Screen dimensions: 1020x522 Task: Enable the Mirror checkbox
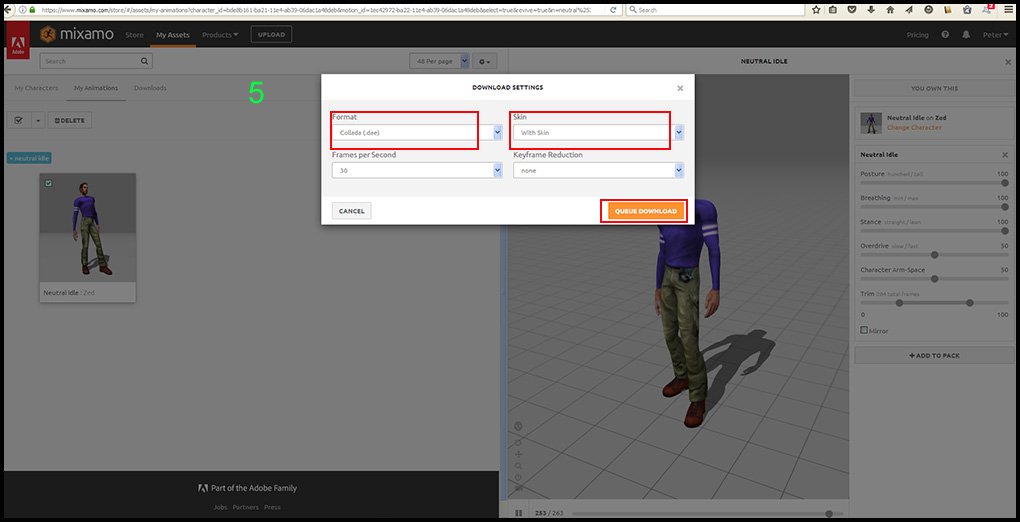pos(865,331)
